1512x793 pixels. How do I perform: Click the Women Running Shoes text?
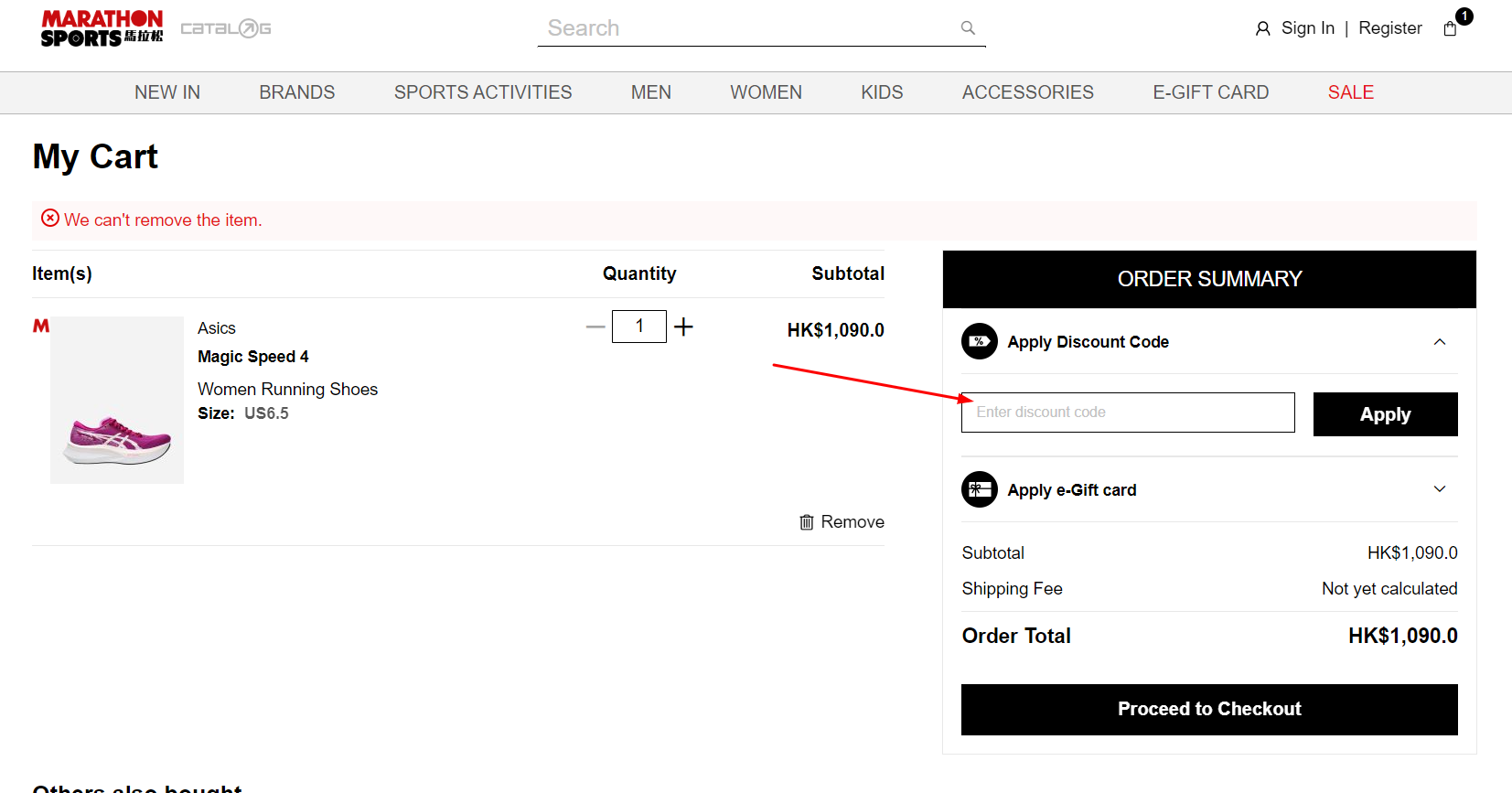click(288, 390)
